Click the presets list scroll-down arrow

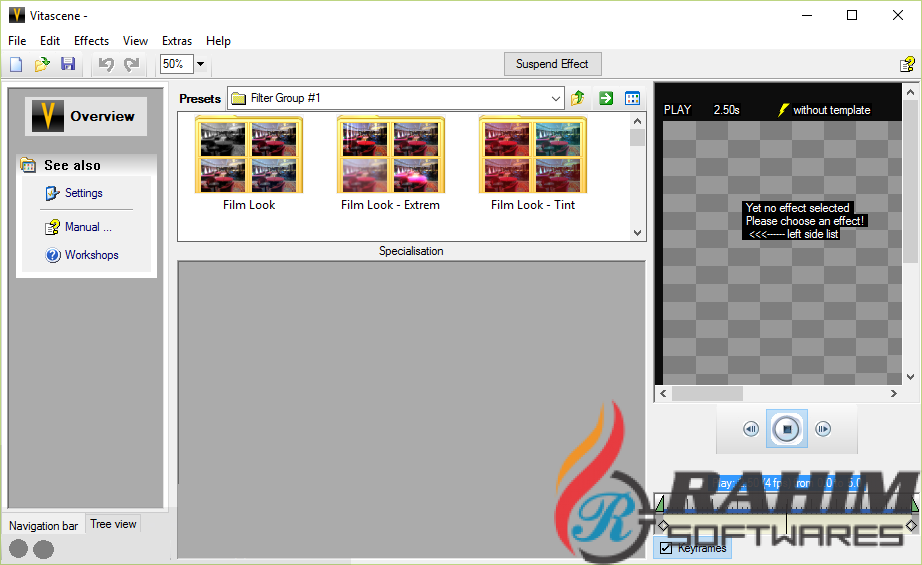coord(637,233)
